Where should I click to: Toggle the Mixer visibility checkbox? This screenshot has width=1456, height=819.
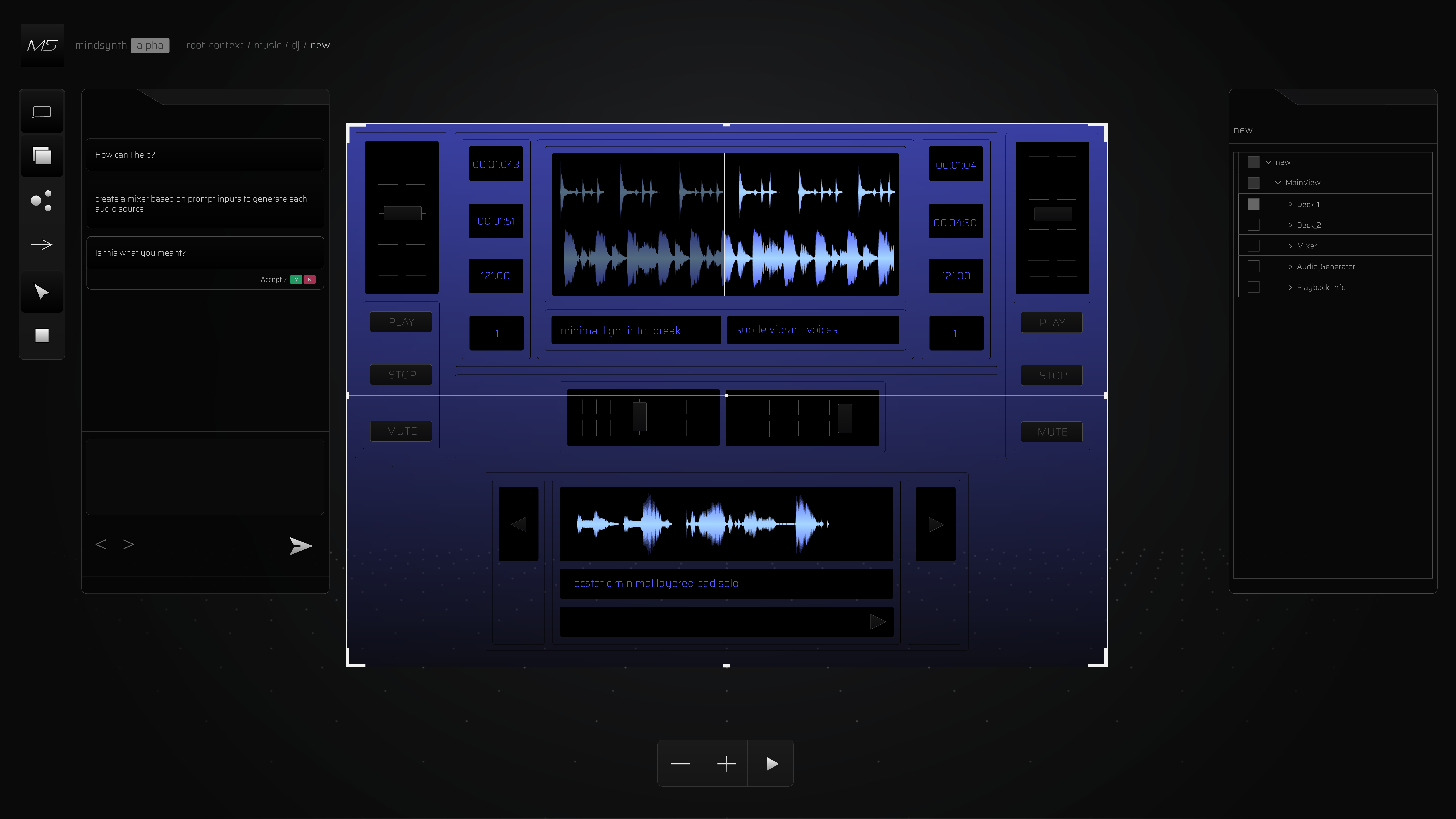click(x=1253, y=245)
